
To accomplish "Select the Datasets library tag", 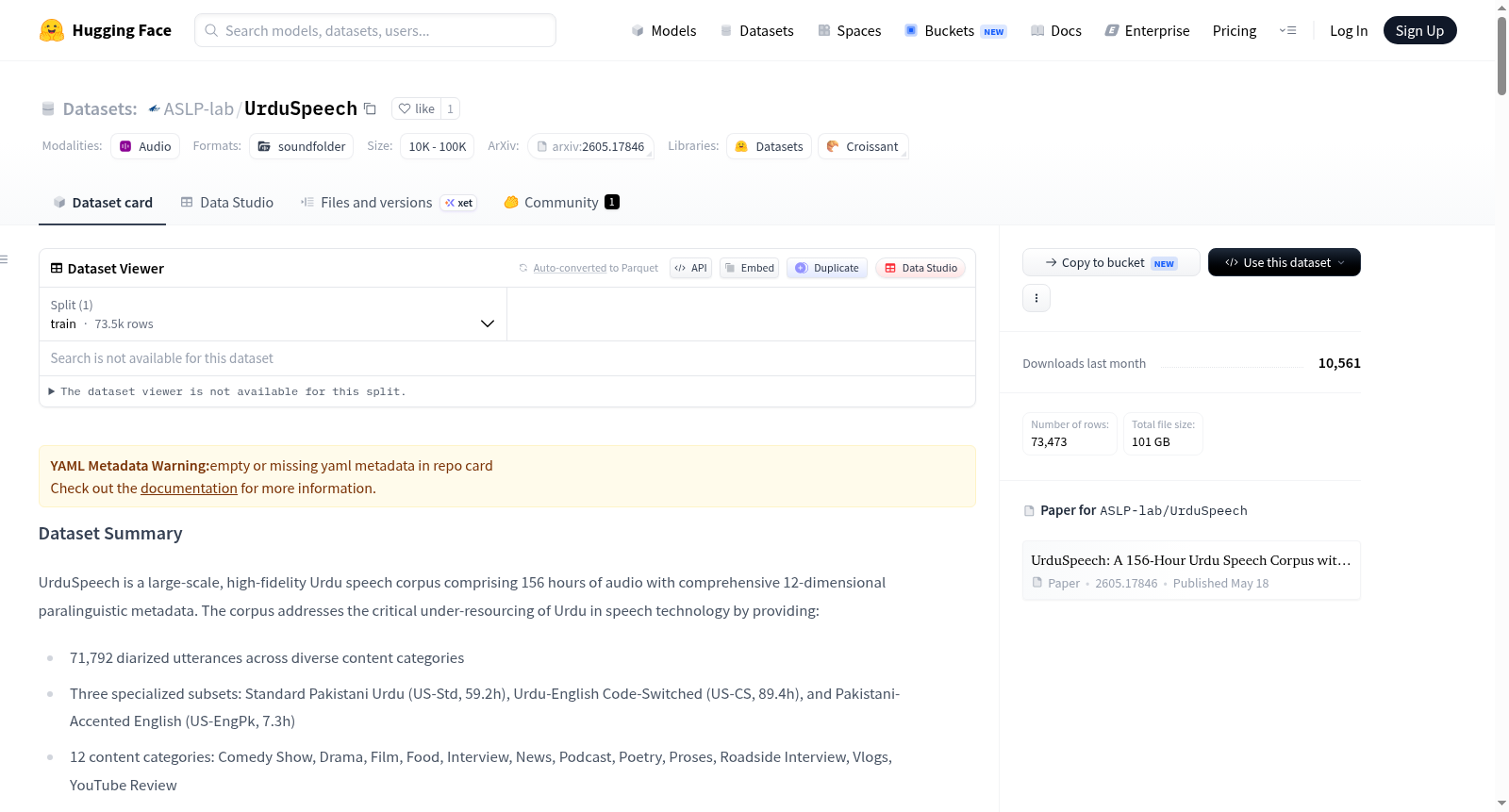I will pyautogui.click(x=769, y=146).
